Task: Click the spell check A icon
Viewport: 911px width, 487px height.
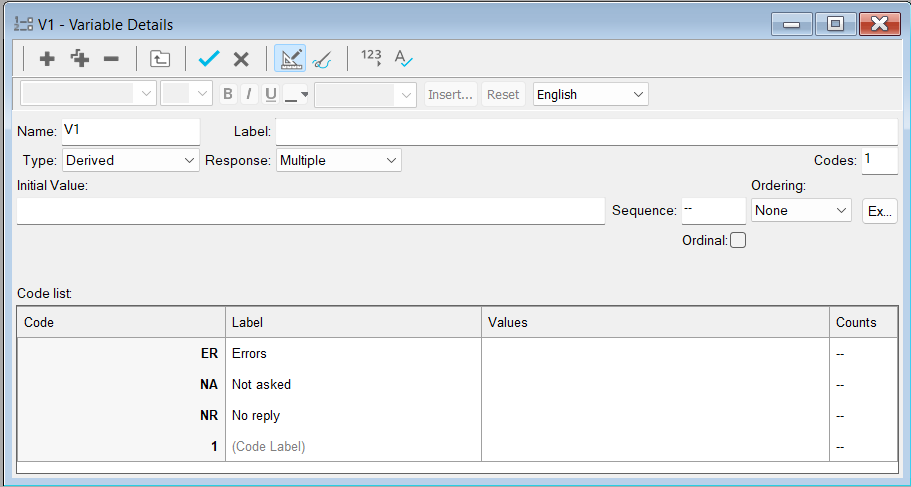Action: [403, 58]
